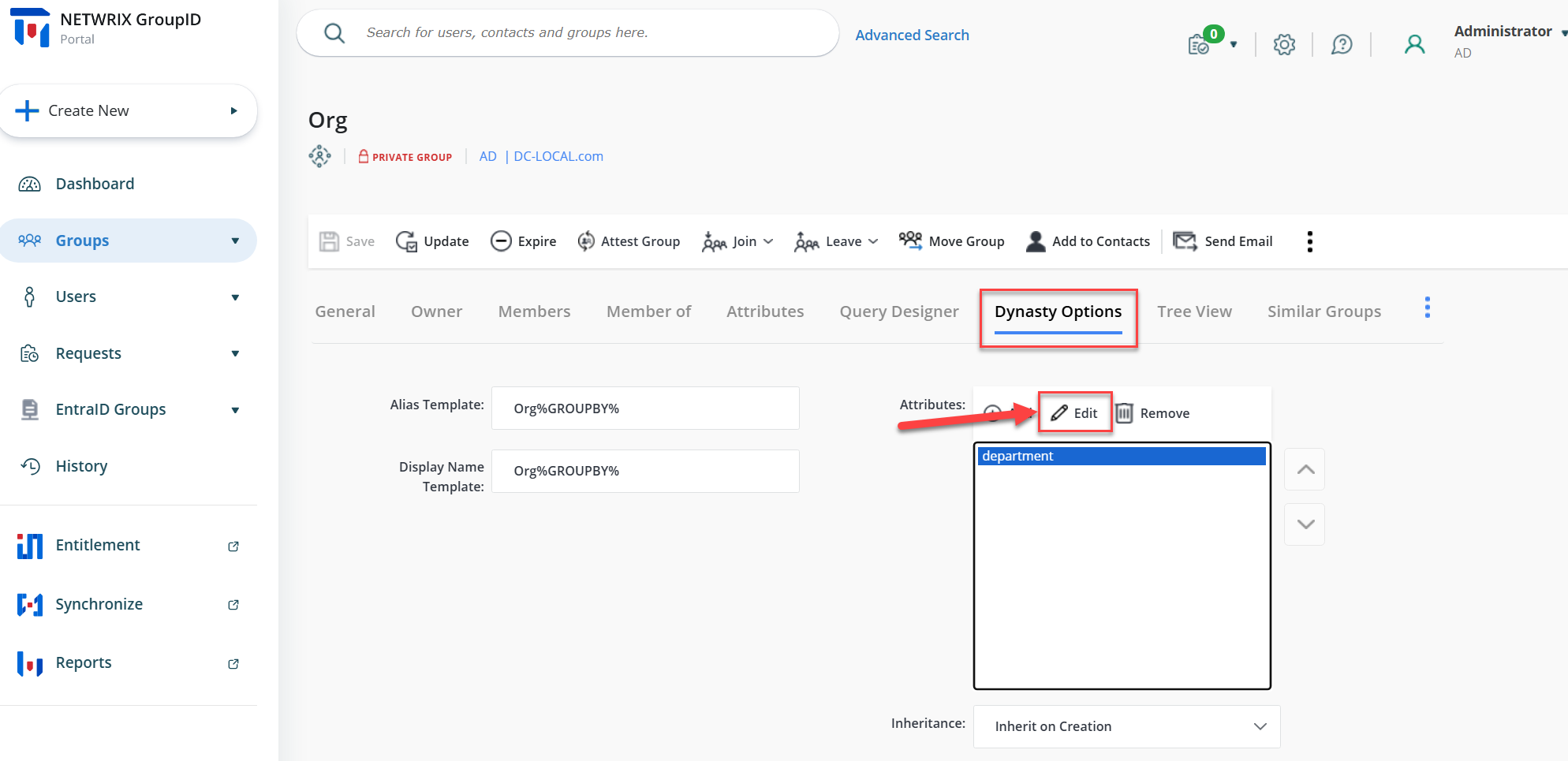1568x761 pixels.
Task: Open the settings gear icon
Action: [1284, 45]
